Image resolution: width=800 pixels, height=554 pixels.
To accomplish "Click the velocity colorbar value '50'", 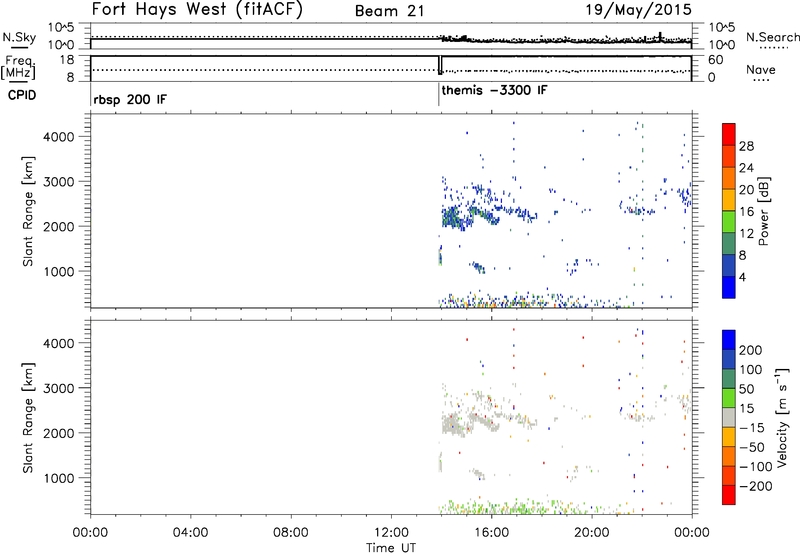I will pyautogui.click(x=746, y=389).
